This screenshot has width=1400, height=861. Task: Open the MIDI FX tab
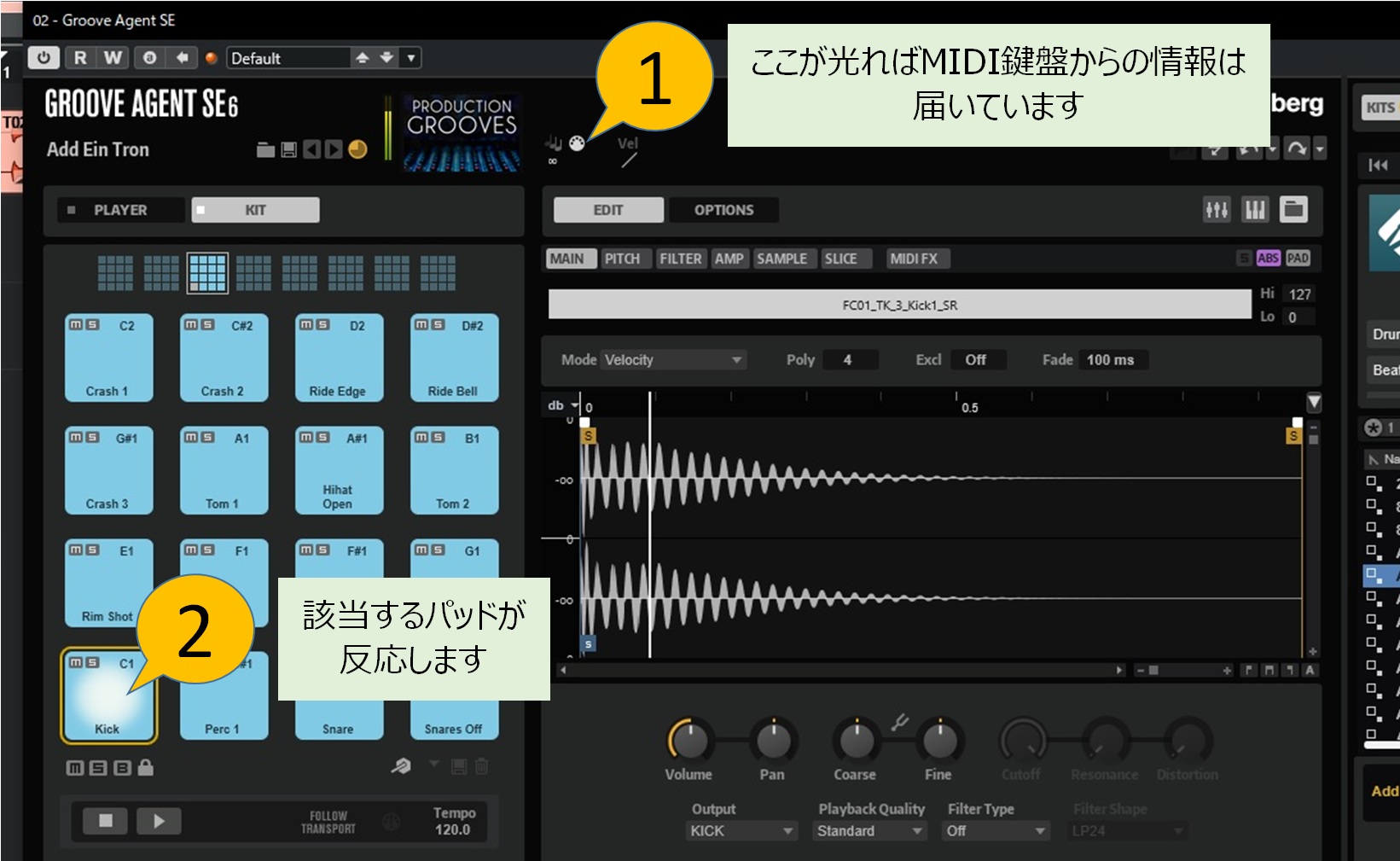(x=913, y=259)
